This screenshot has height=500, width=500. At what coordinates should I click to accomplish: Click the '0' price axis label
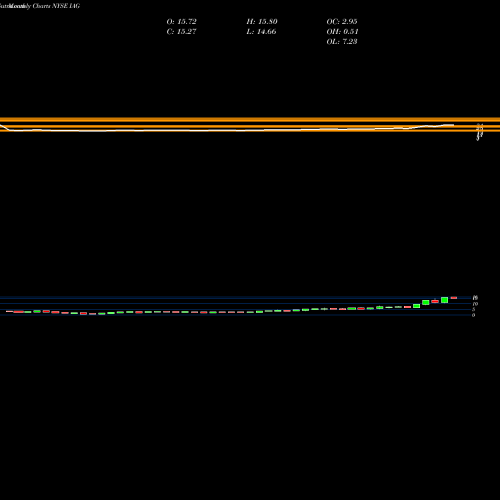[x=473, y=315]
